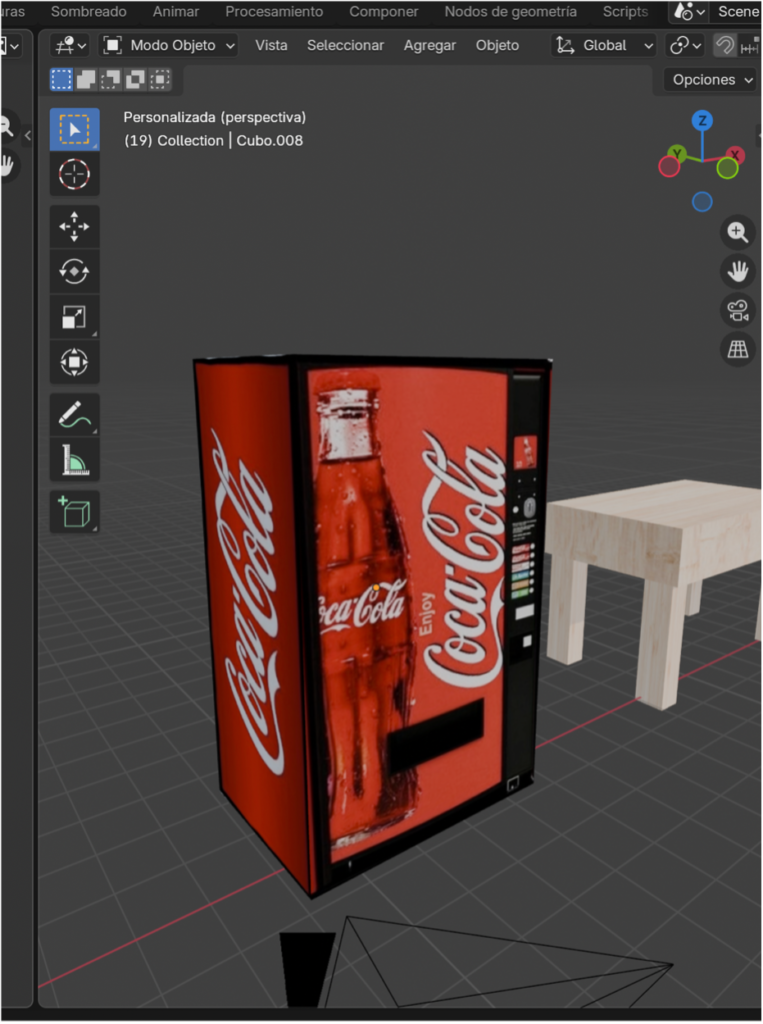This screenshot has height=1024, width=763.
Task: Open the Agregar menu
Action: tap(429, 46)
